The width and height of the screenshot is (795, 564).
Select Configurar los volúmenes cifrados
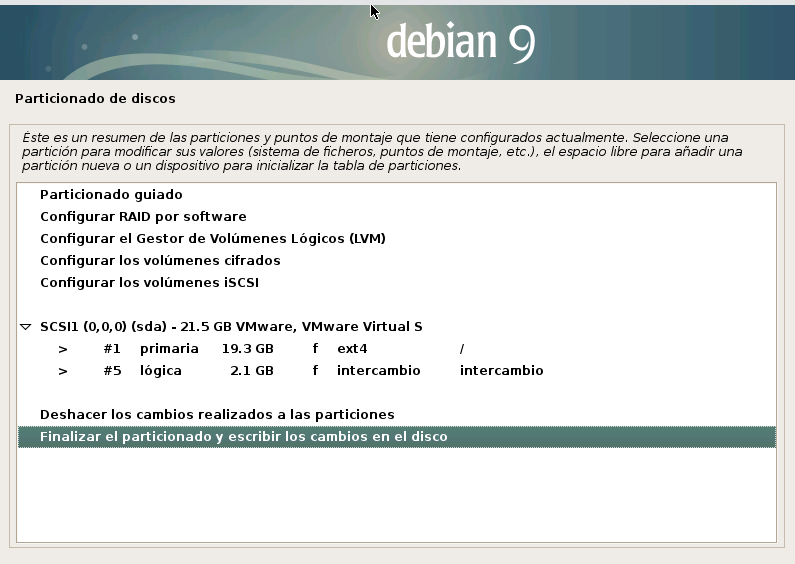[x=397, y=261]
